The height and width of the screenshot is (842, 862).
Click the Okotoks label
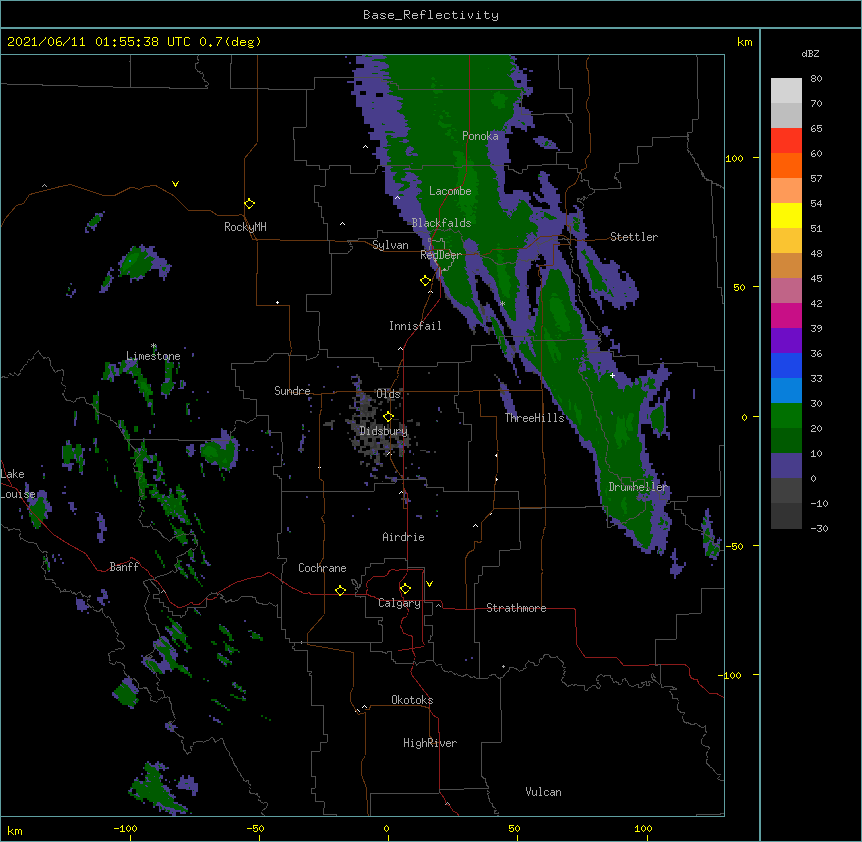pyautogui.click(x=412, y=700)
